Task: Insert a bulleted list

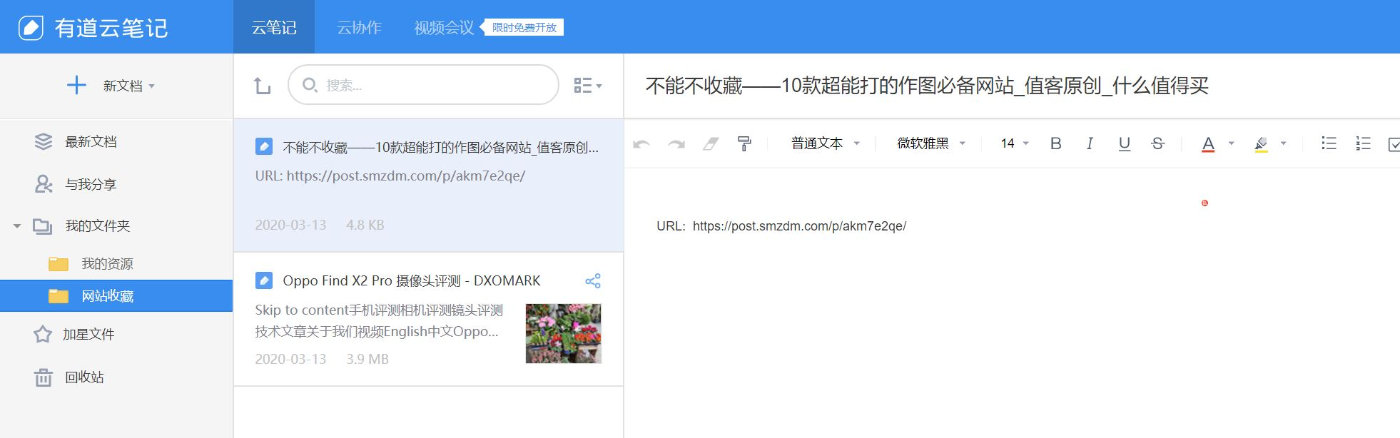Action: tap(1329, 144)
